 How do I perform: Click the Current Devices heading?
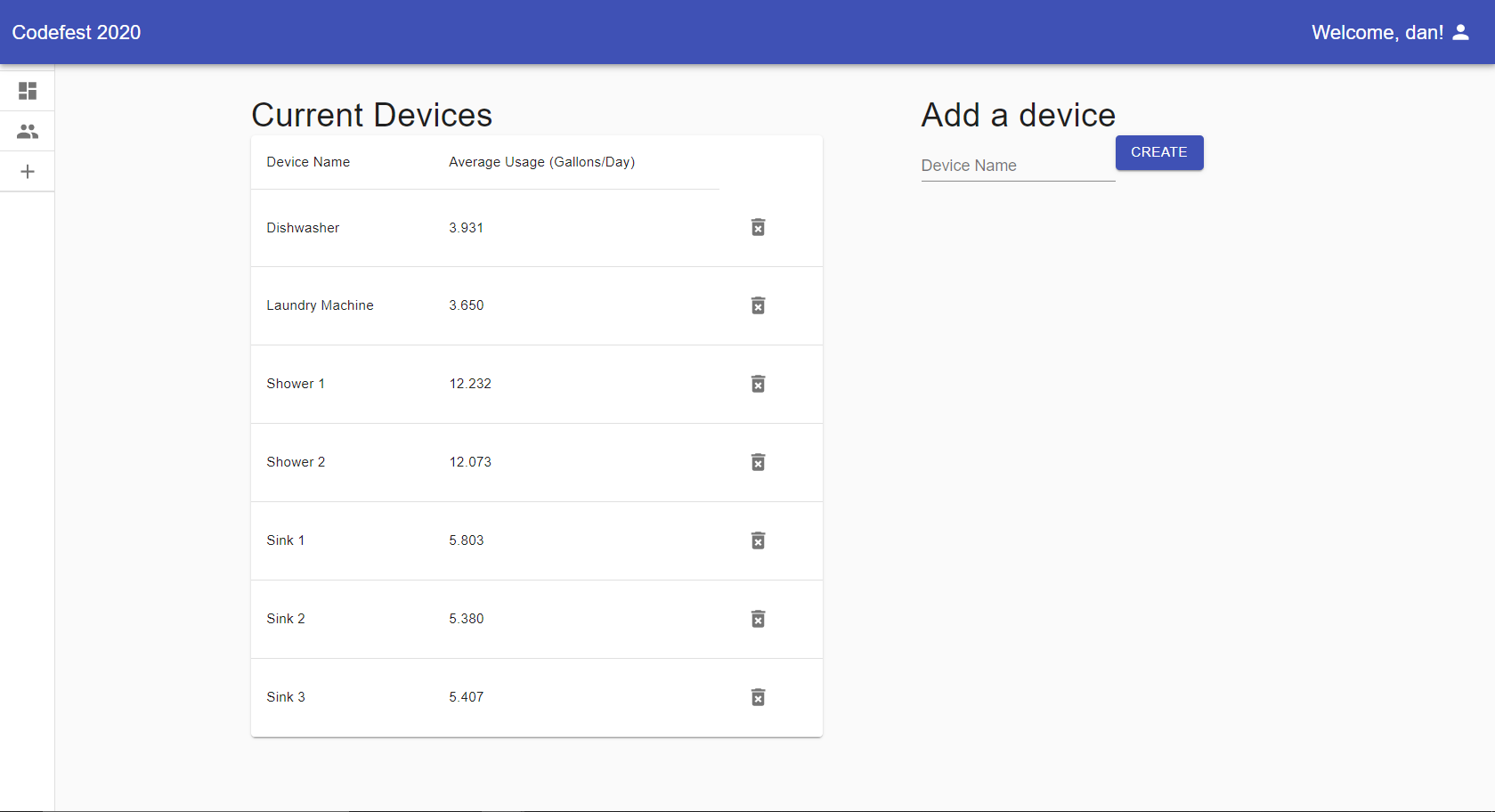pos(372,116)
